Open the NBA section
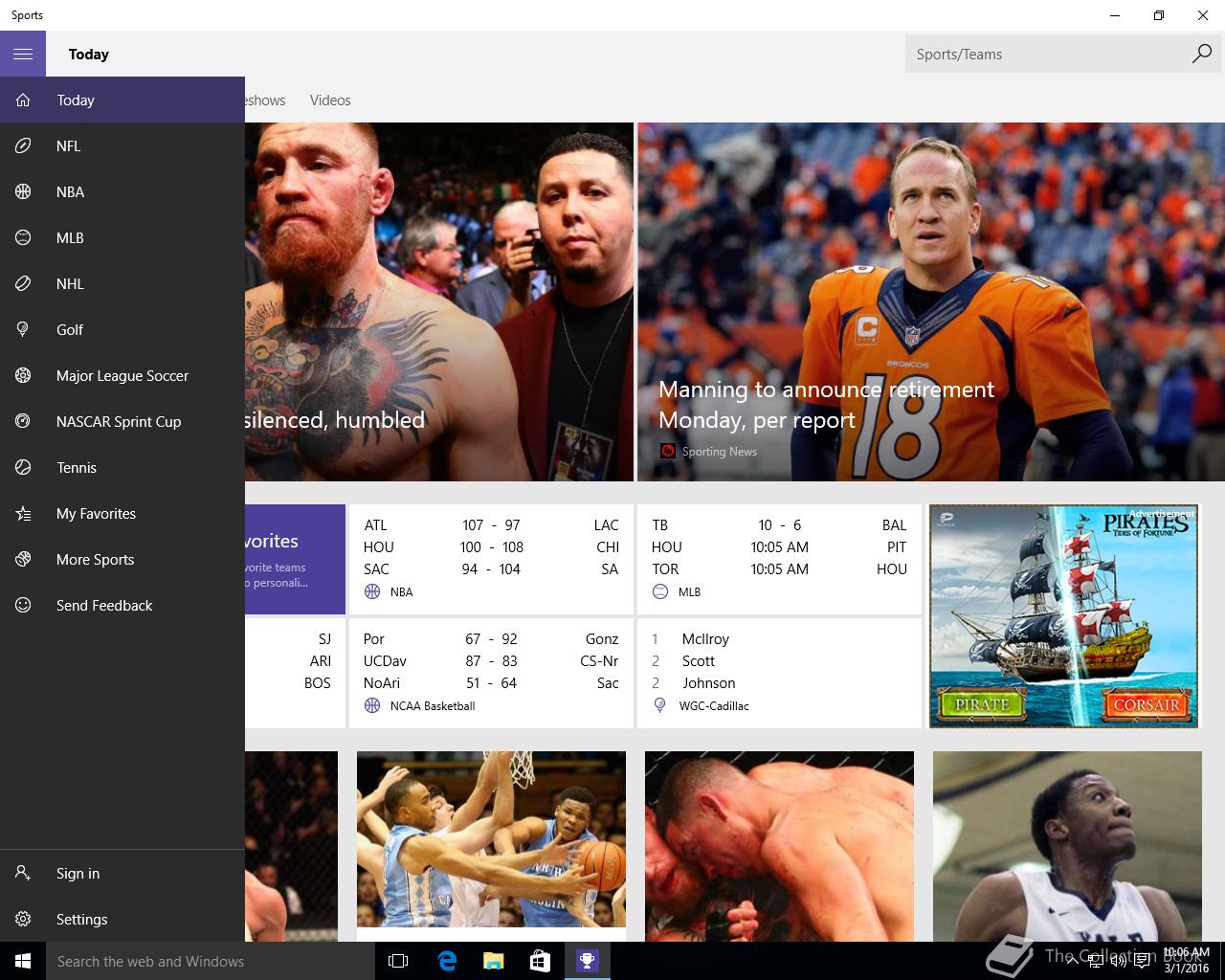This screenshot has width=1225, height=980. pyautogui.click(x=122, y=191)
